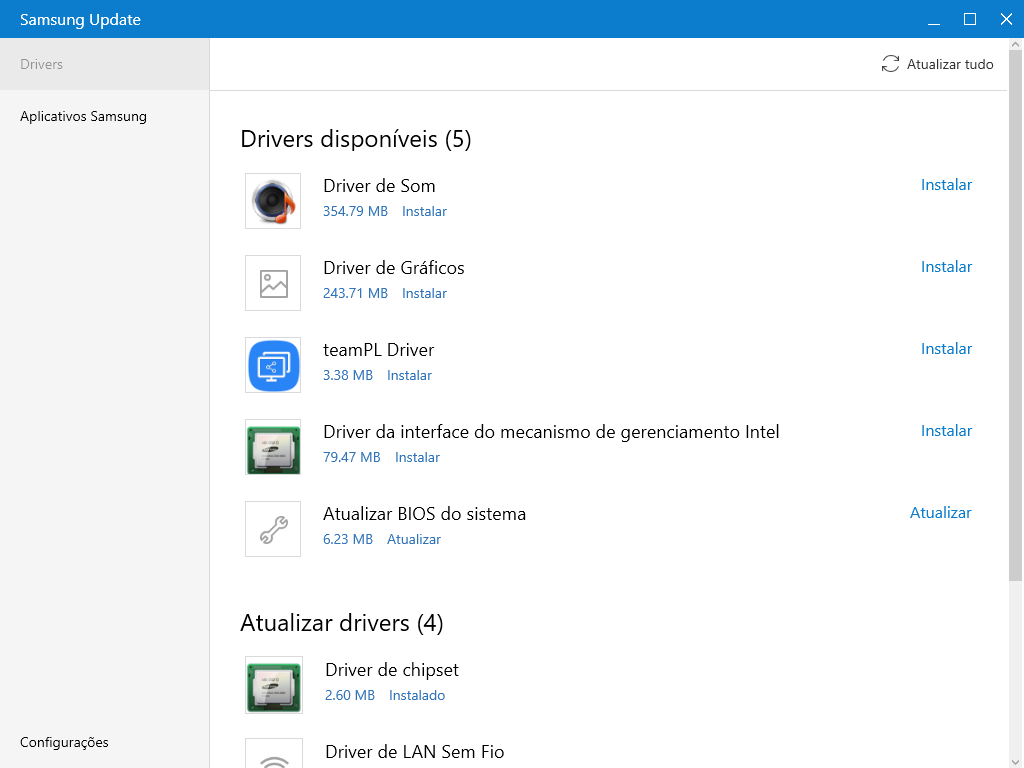Install teamPL Driver via right Instalar link
Image resolution: width=1024 pixels, height=768 pixels.
[x=946, y=349]
